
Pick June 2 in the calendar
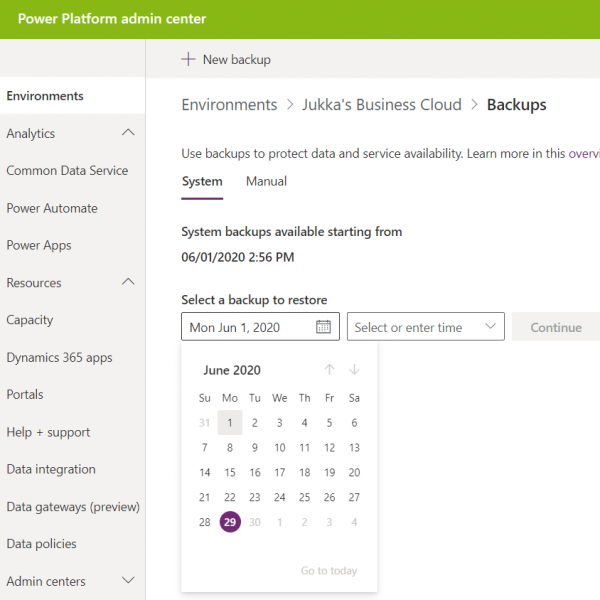tap(254, 422)
